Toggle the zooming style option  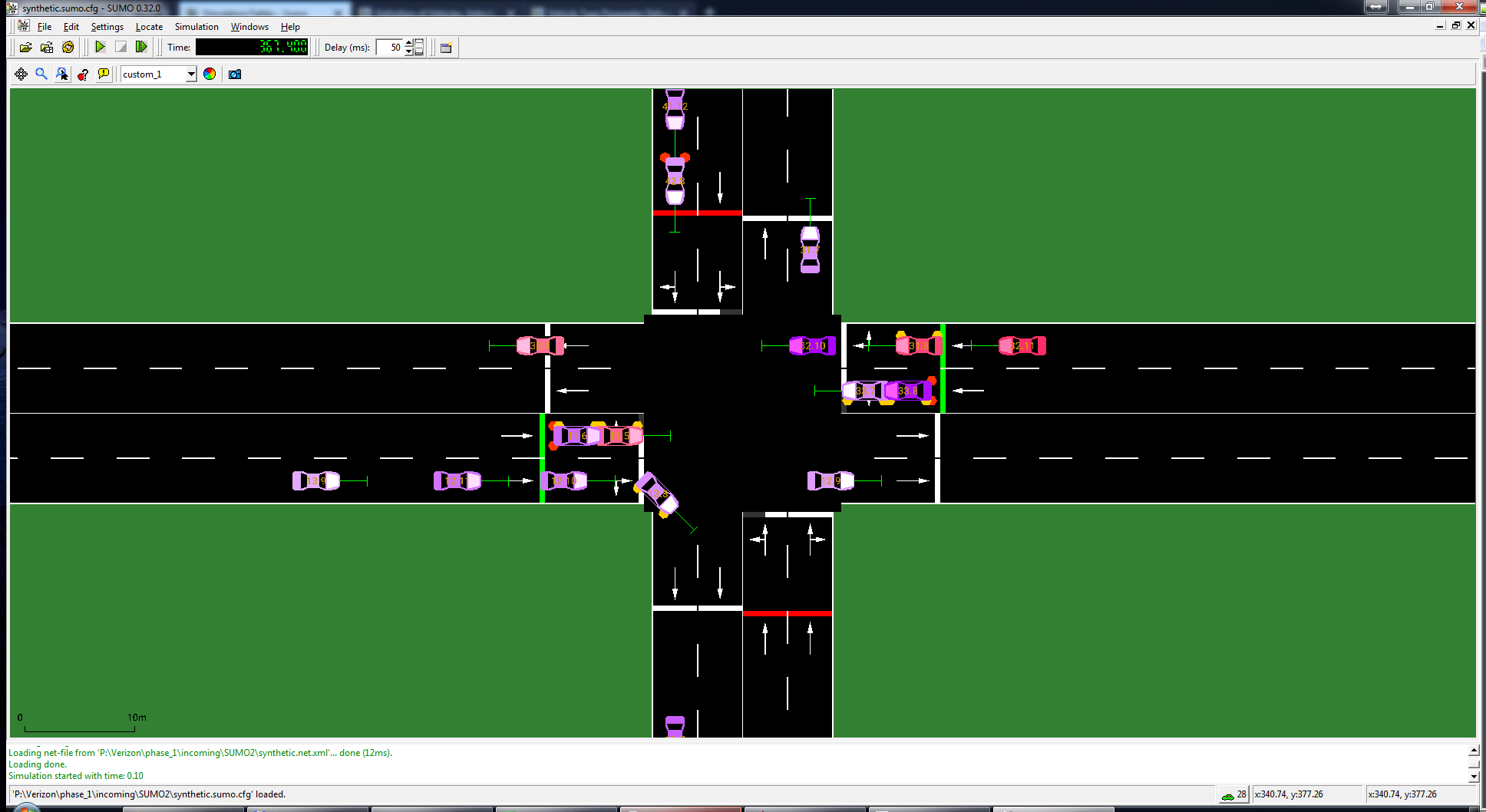[62, 74]
